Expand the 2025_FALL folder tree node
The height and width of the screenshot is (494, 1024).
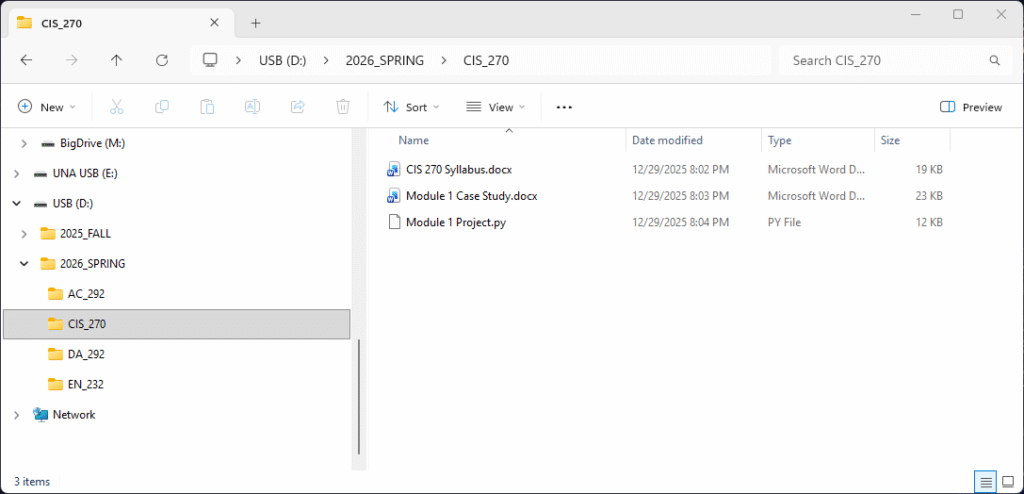click(x=24, y=234)
